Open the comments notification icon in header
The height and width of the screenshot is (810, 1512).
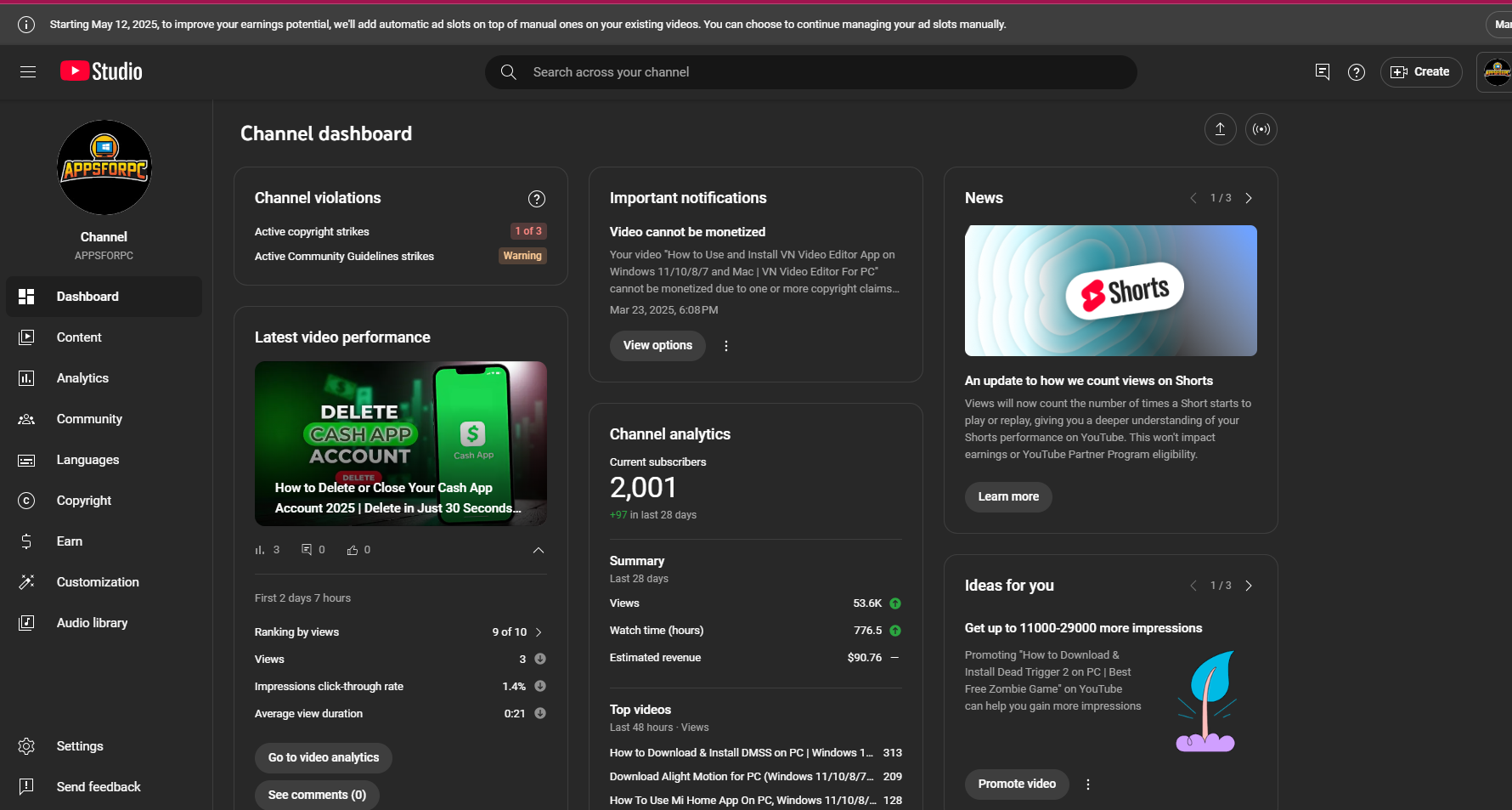1322,72
